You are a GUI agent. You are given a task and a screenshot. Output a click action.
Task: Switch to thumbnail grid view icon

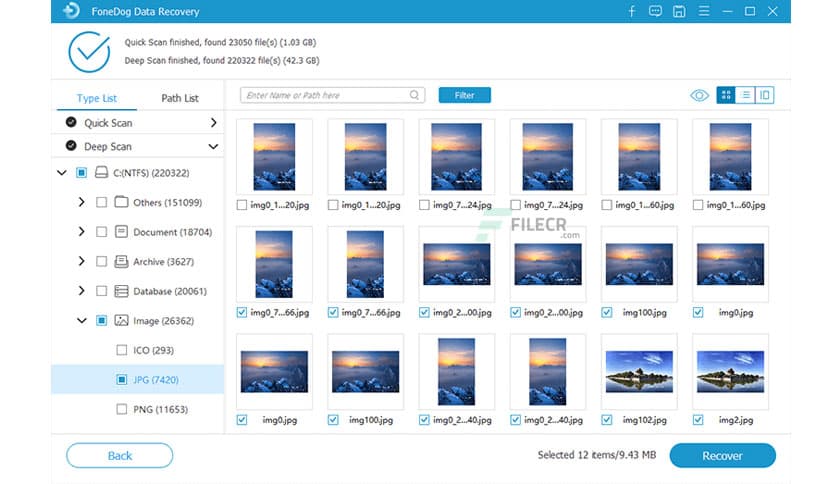(726, 95)
